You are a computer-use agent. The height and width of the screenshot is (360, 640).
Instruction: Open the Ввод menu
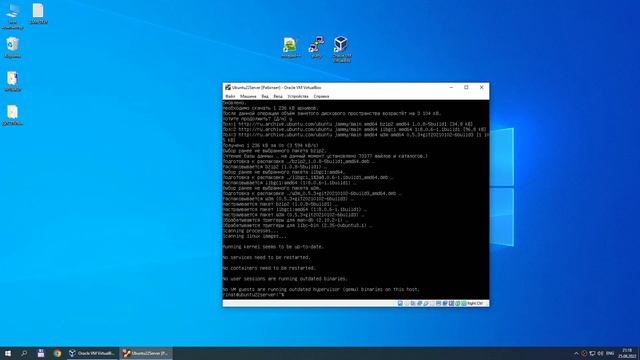[278, 96]
